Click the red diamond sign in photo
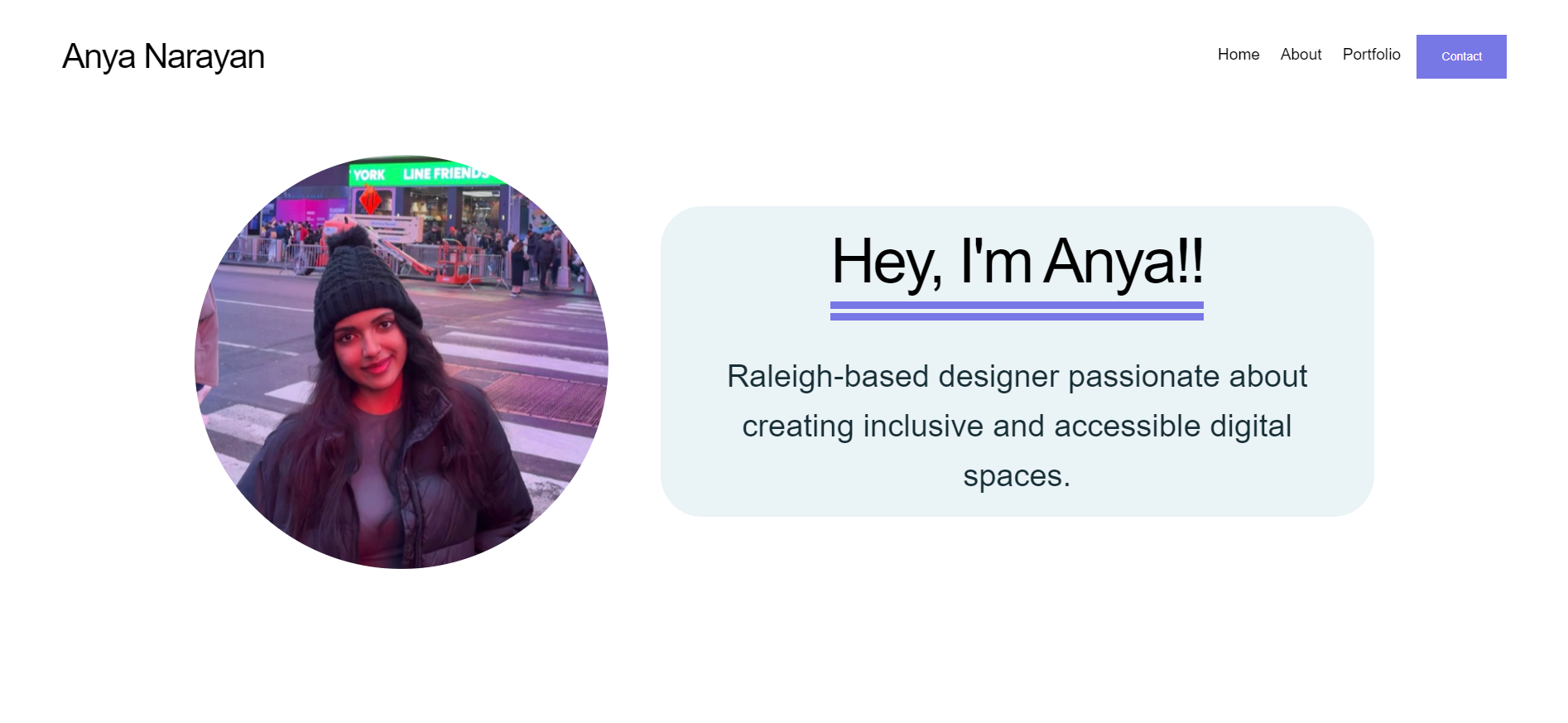Image resolution: width=1568 pixels, height=723 pixels. pos(370,200)
